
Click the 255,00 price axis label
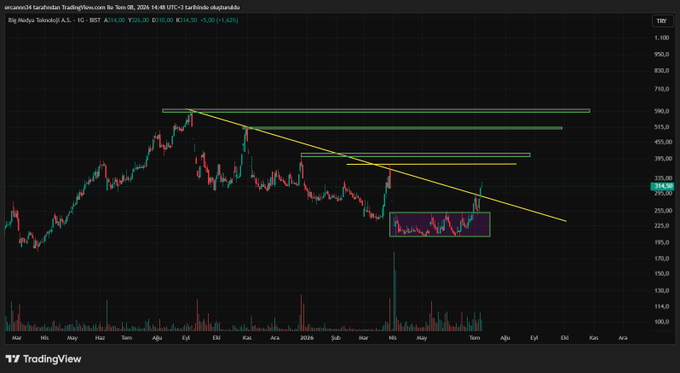click(663, 210)
